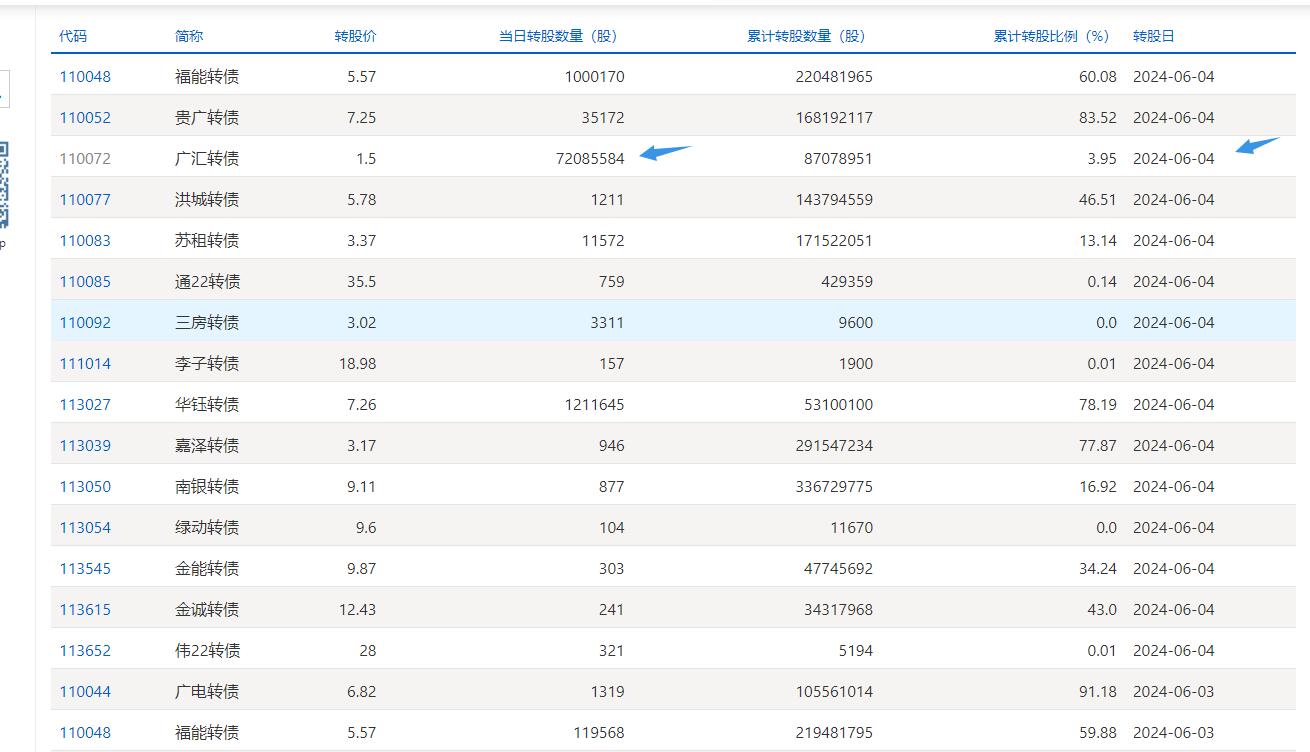
Task: Click daily conversion value 72085584
Action: tap(589, 159)
